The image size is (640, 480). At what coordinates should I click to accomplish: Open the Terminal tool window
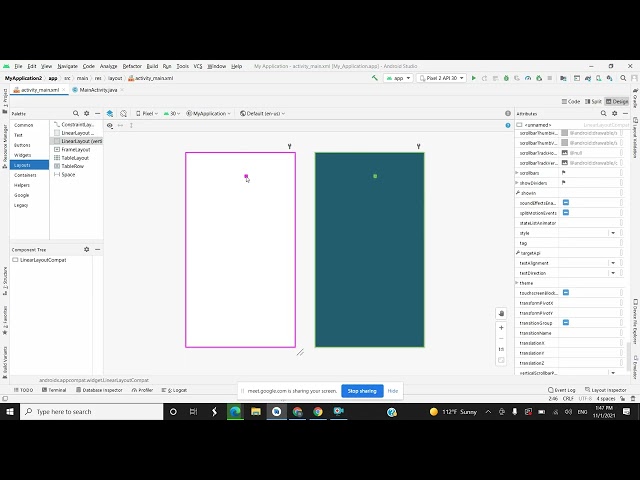tap(54, 390)
